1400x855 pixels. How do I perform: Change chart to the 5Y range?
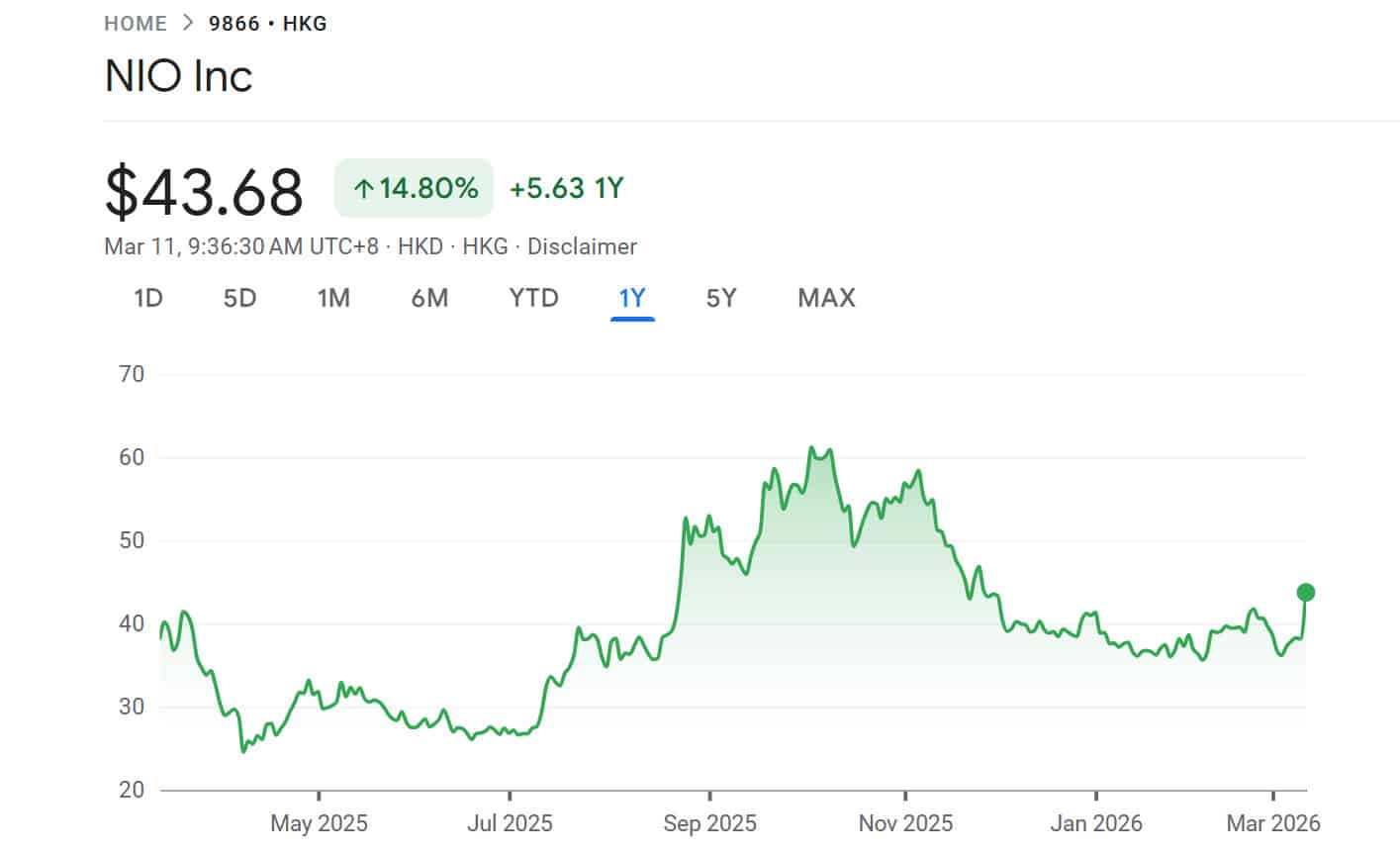[x=720, y=298]
